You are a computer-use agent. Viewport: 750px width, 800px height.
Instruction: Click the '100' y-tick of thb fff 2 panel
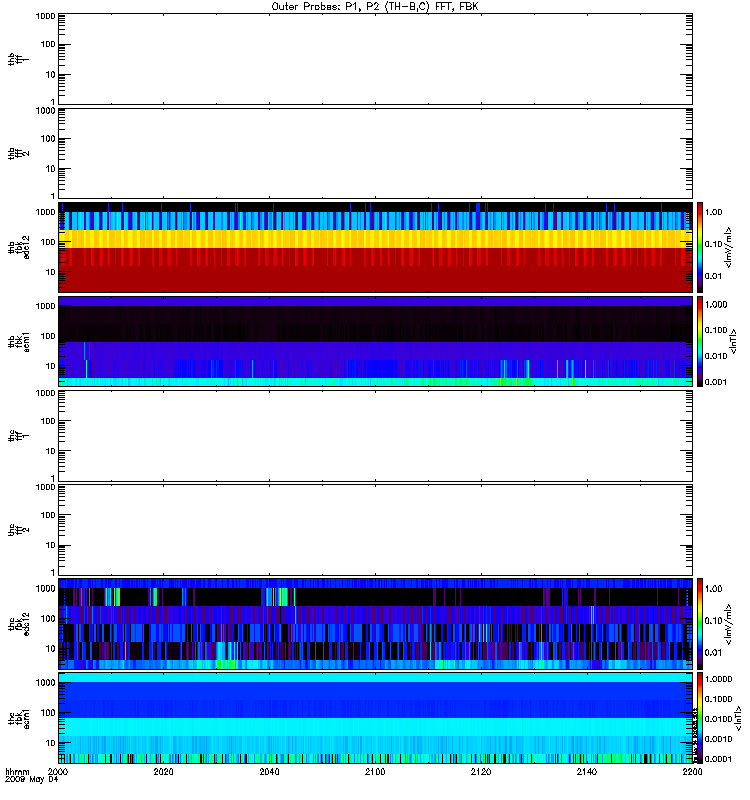[48, 139]
